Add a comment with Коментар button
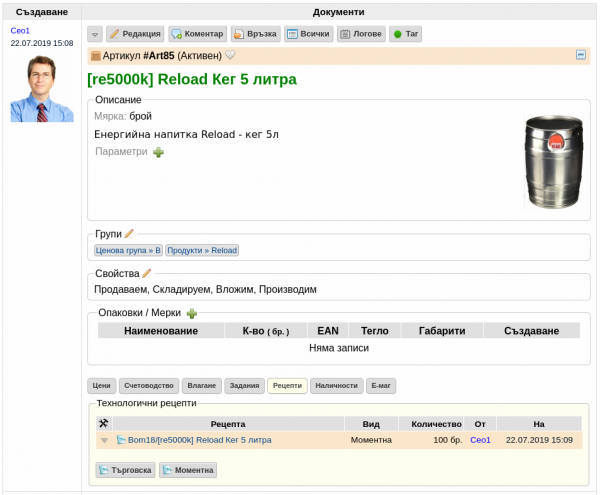Image resolution: width=600 pixels, height=495 pixels. [x=197, y=34]
